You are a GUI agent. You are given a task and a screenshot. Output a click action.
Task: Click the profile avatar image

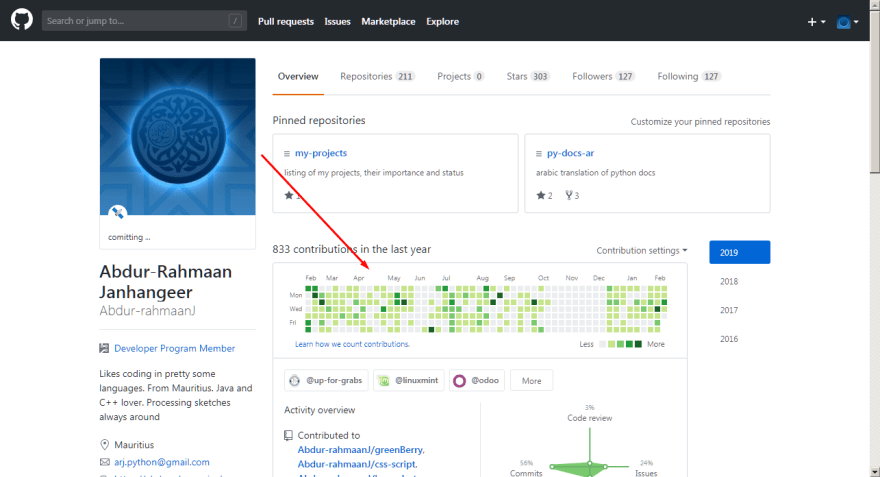point(177,136)
